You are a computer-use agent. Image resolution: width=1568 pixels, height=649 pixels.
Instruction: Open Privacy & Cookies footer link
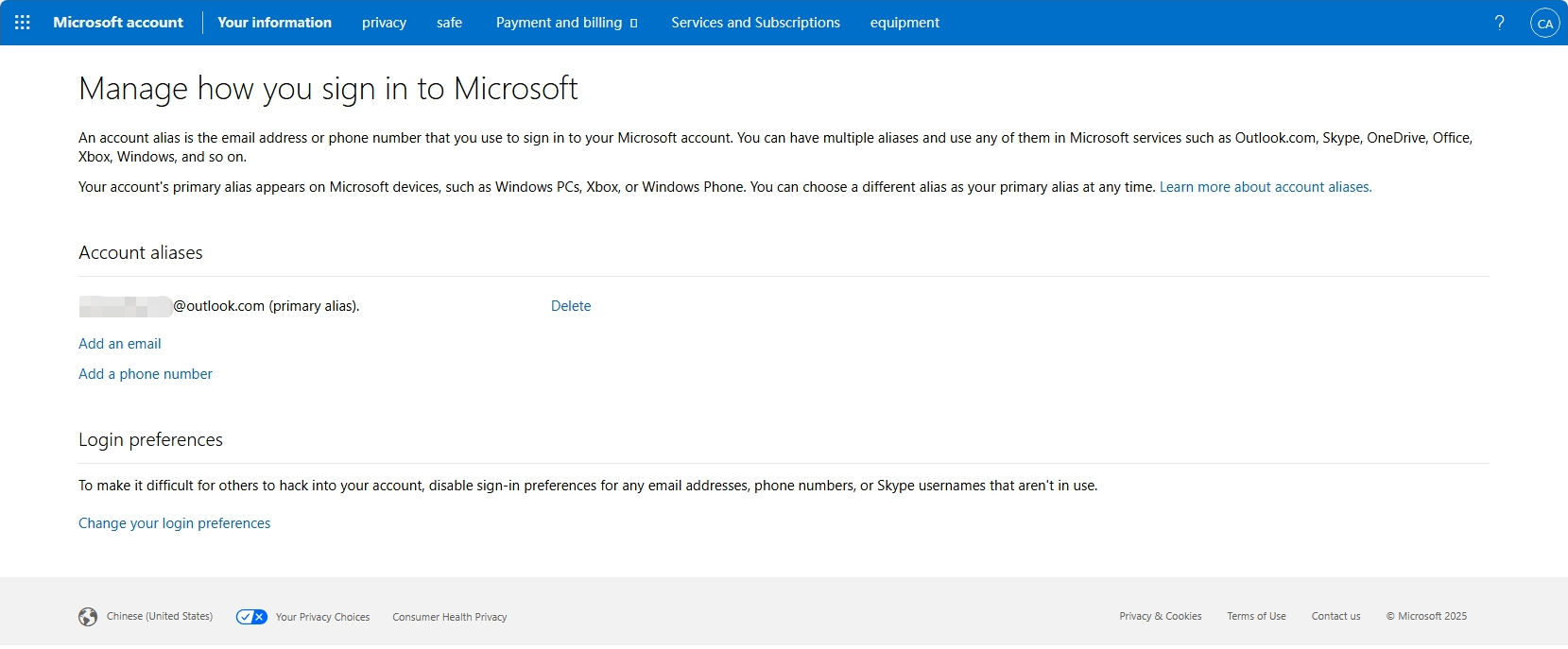pos(1161,616)
